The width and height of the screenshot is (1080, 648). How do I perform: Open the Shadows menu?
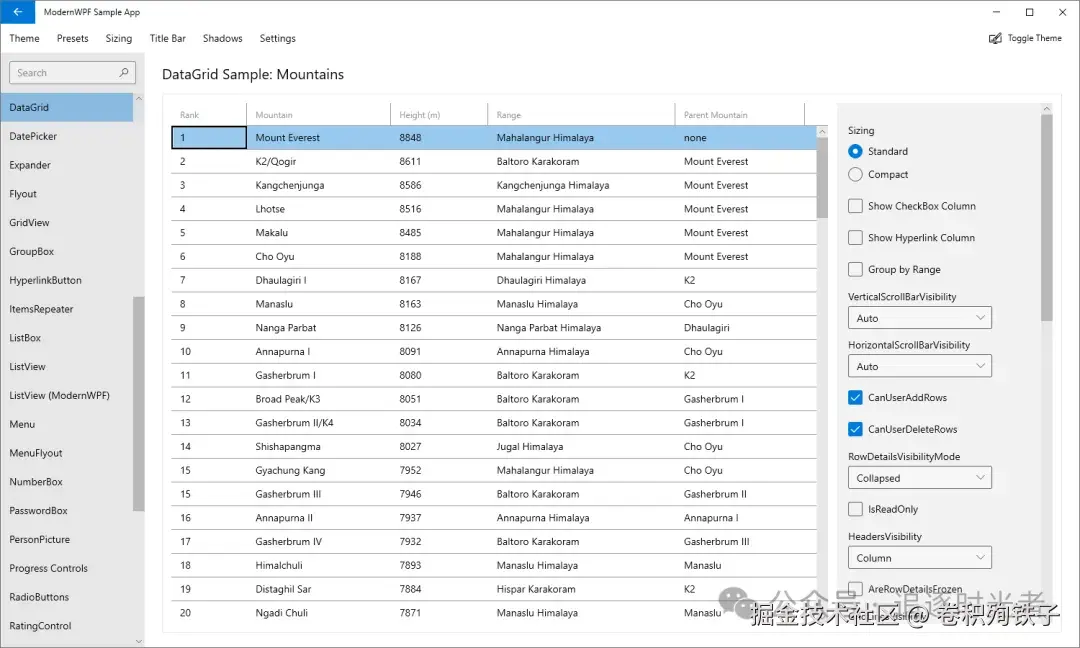tap(222, 39)
